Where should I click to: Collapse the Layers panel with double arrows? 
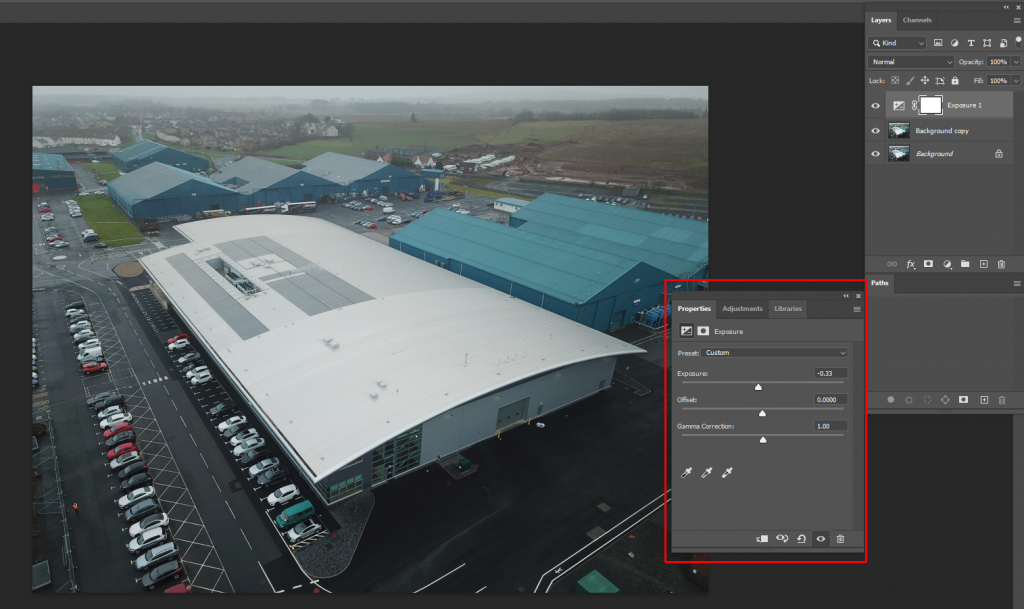pos(1006,7)
